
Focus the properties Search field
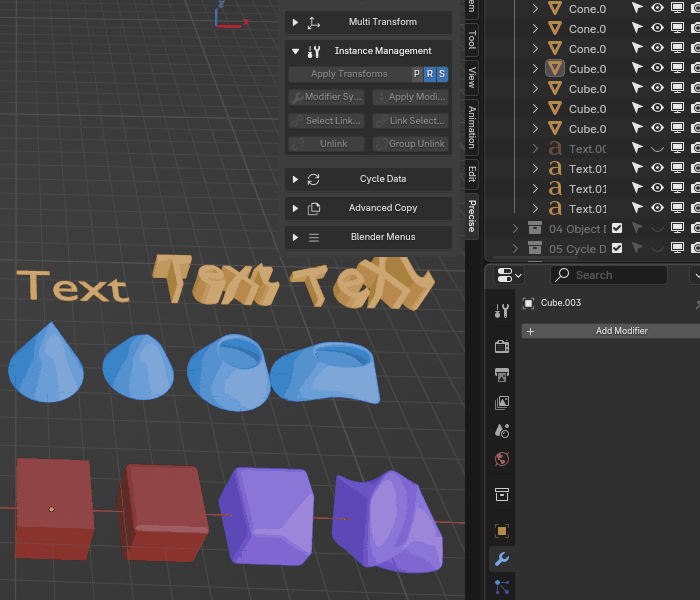609,275
